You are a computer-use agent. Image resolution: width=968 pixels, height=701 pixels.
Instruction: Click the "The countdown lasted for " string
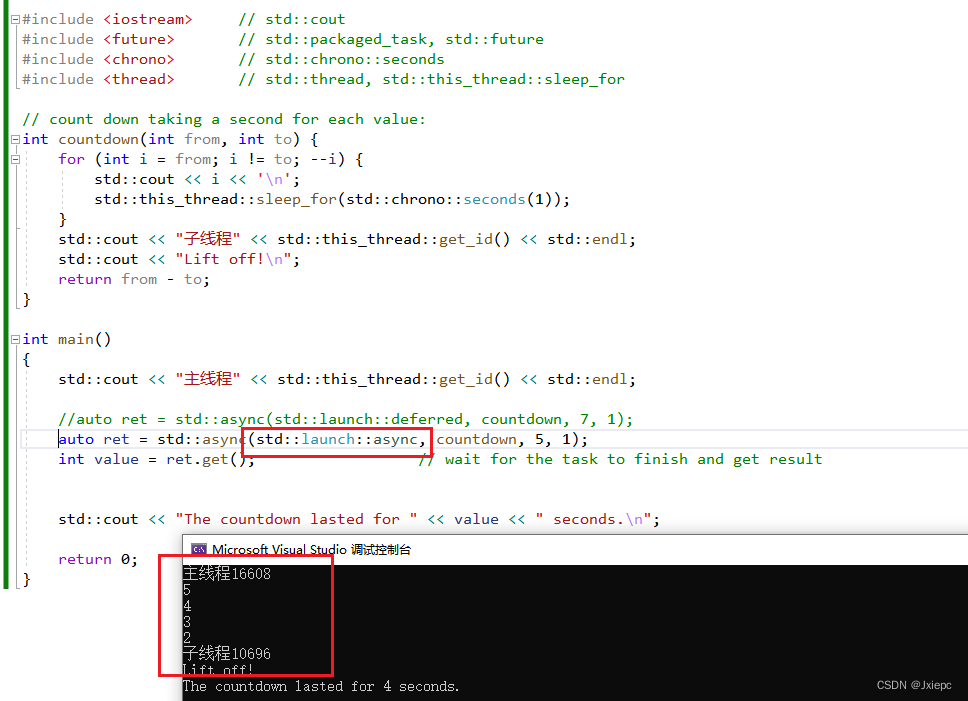(296, 520)
